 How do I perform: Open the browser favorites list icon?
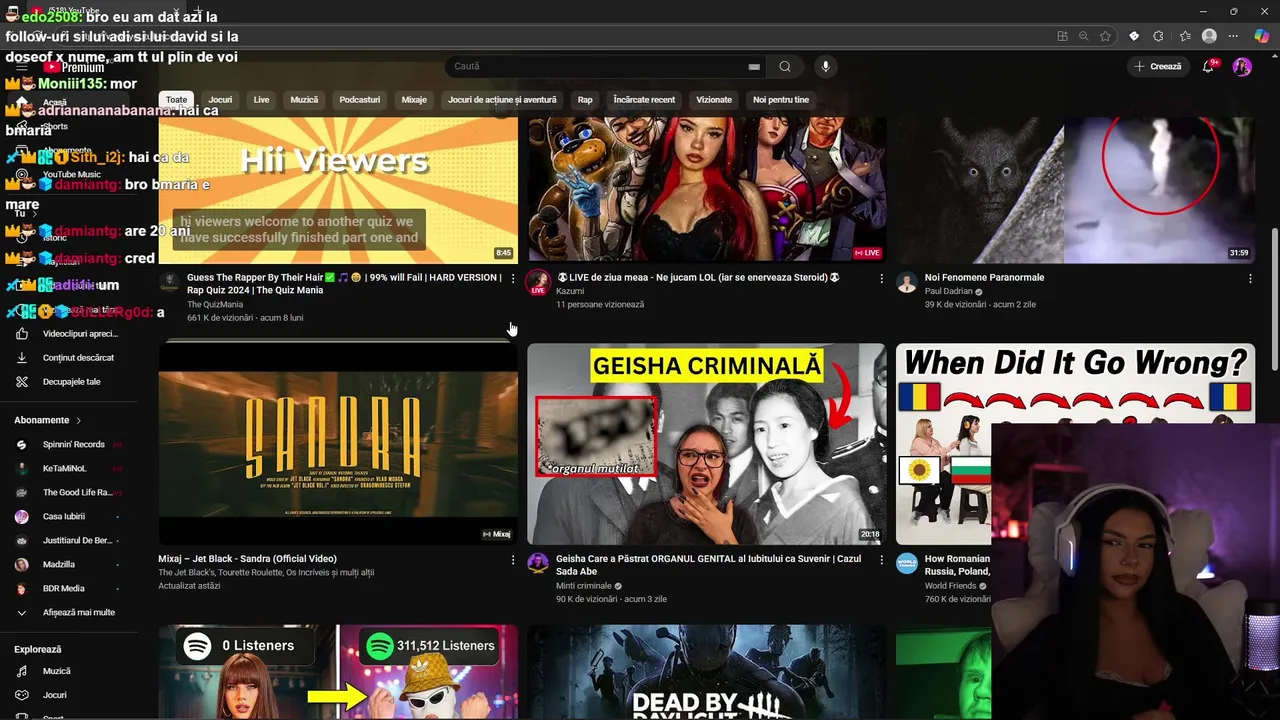(x=1185, y=36)
